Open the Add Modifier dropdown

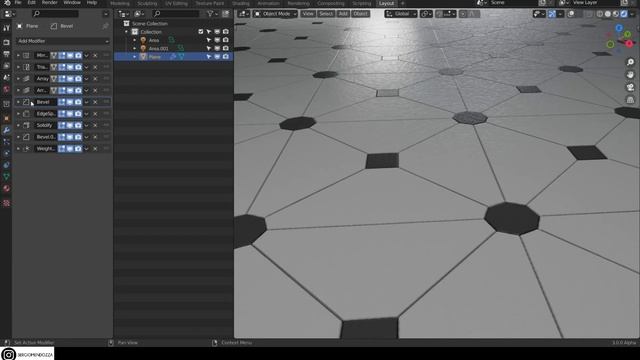[63, 41]
